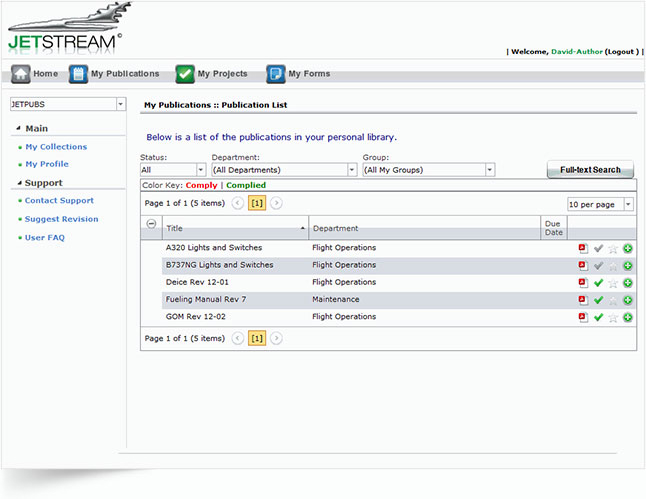Image resolution: width=646 pixels, height=499 pixels.
Task: Open Suggest Revision link
Action: [x=61, y=219]
